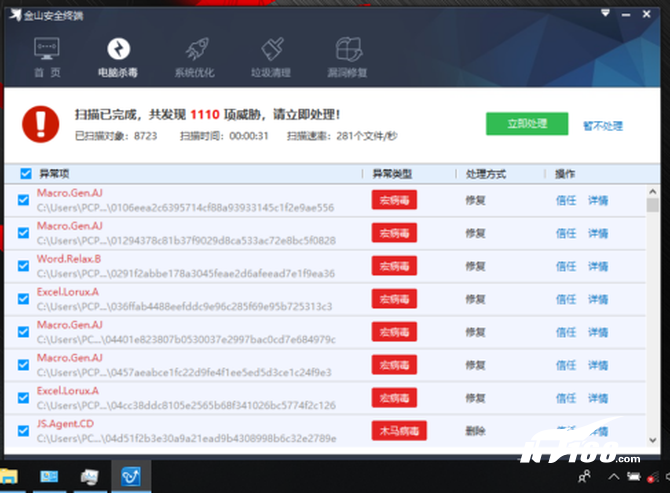The width and height of the screenshot is (670, 493).
Task: Click the 暂不处理 link
Action: point(603,126)
